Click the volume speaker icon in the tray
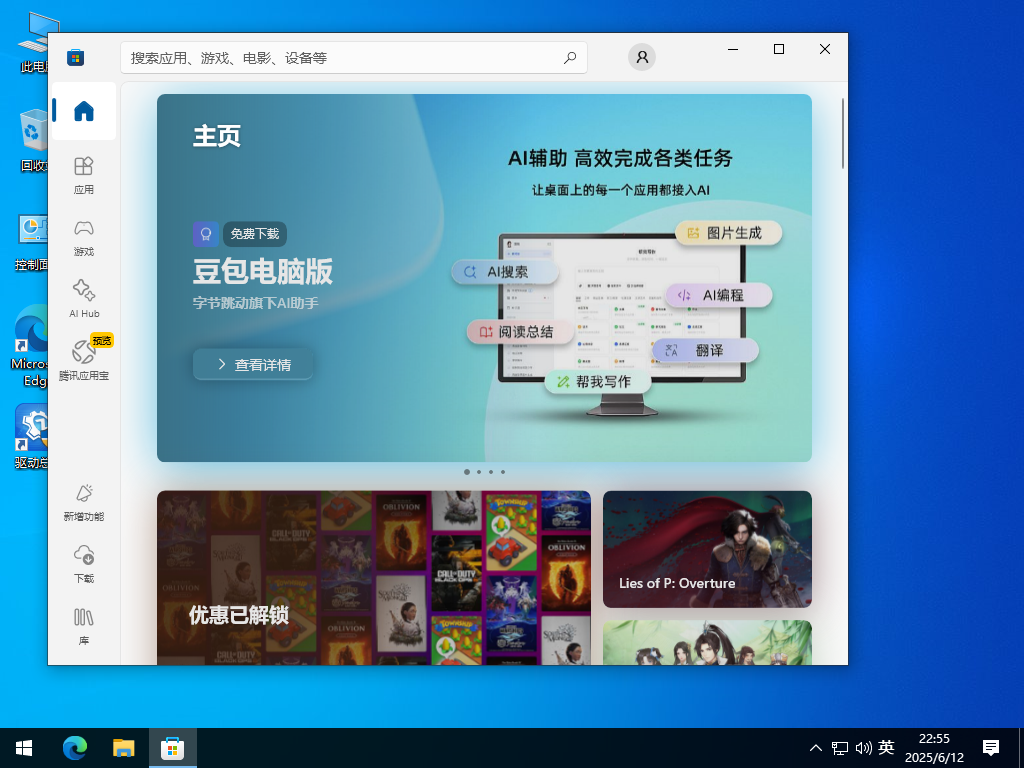Viewport: 1024px width, 768px height. pos(863,748)
